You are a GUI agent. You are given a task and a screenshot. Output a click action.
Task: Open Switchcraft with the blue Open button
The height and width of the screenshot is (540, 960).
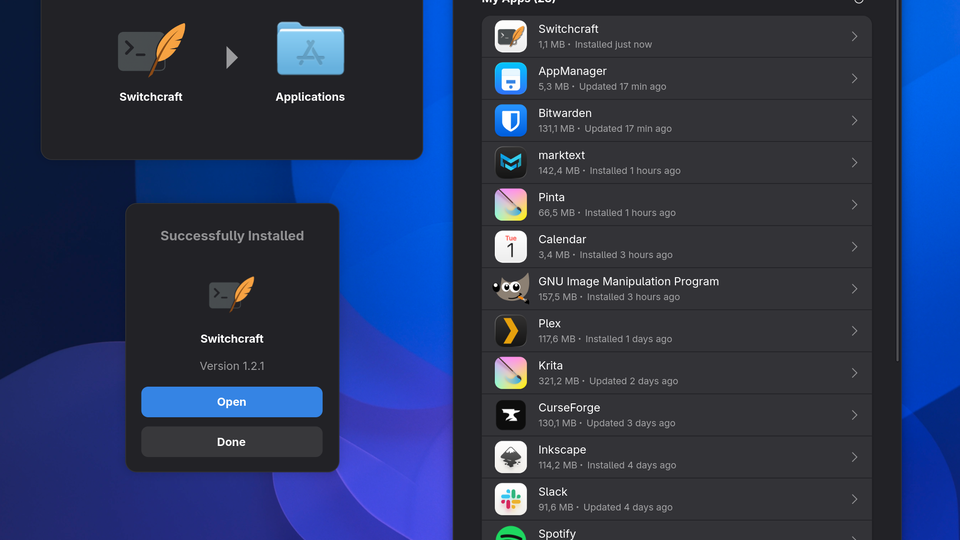[x=231, y=402]
